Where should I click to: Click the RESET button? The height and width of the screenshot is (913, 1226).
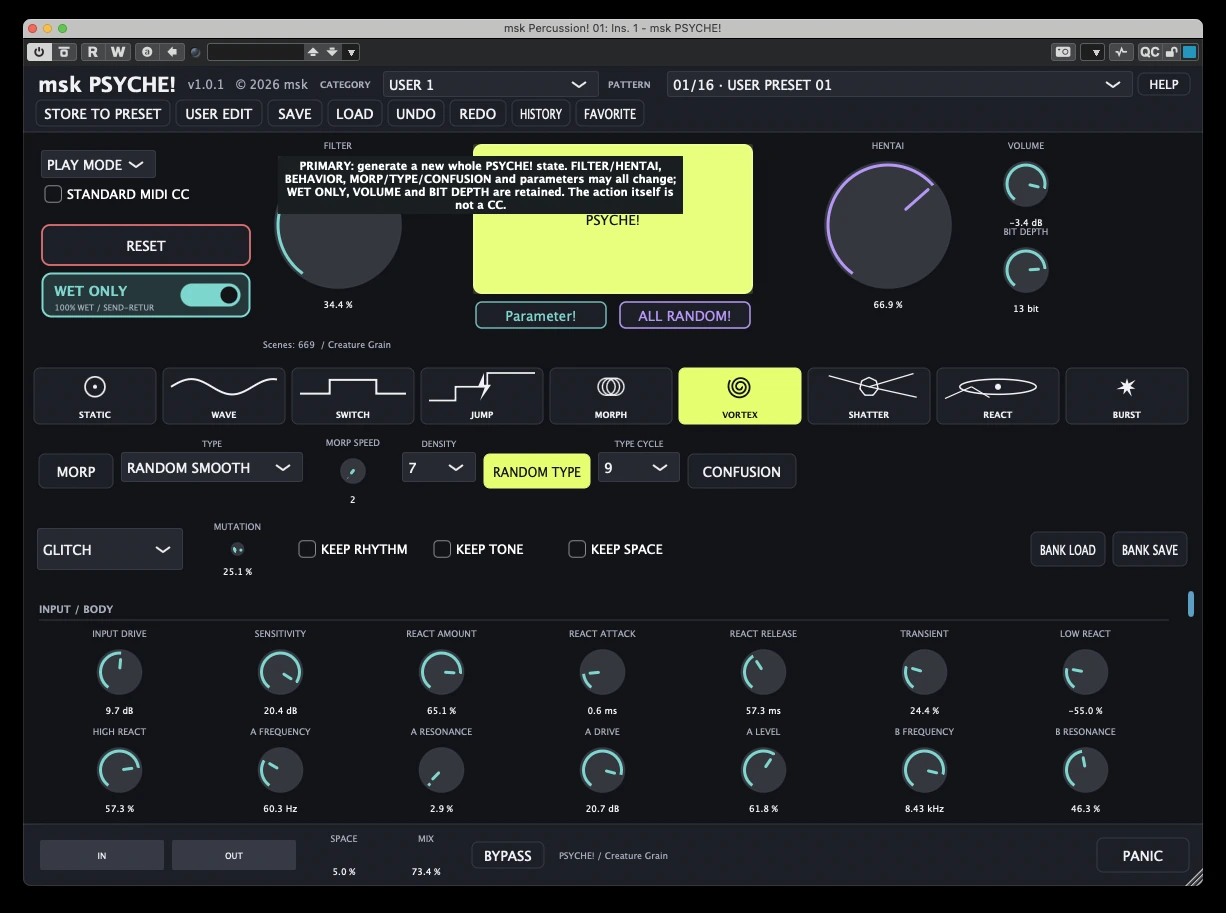click(x=146, y=246)
